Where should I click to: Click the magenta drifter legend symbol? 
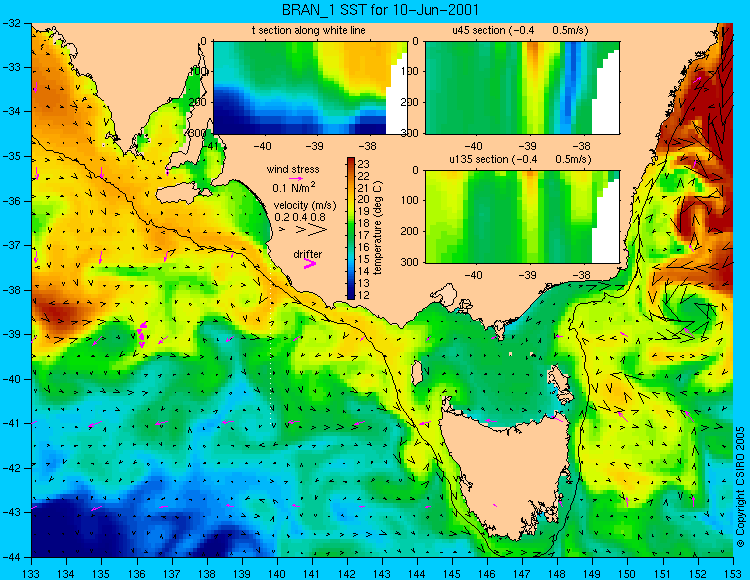(x=310, y=263)
